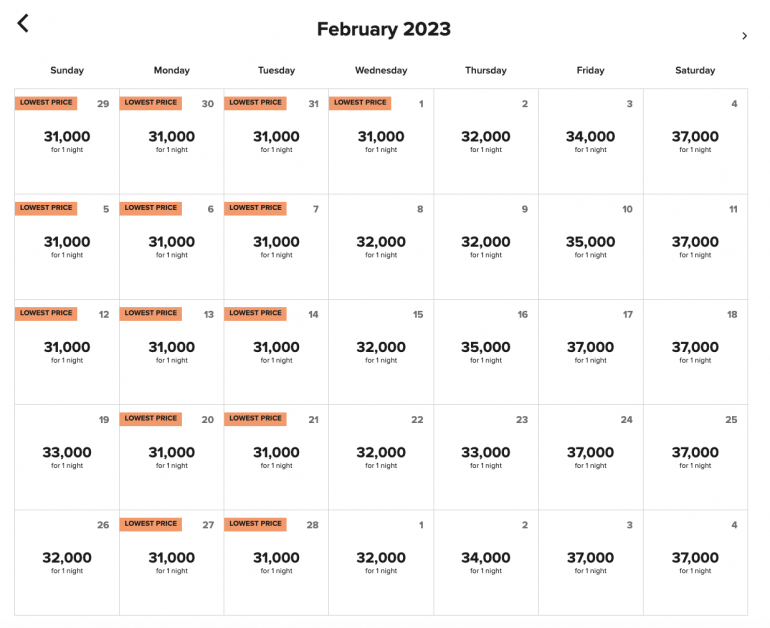
Task: Select February 26 priced 32,000
Action: click(67, 562)
